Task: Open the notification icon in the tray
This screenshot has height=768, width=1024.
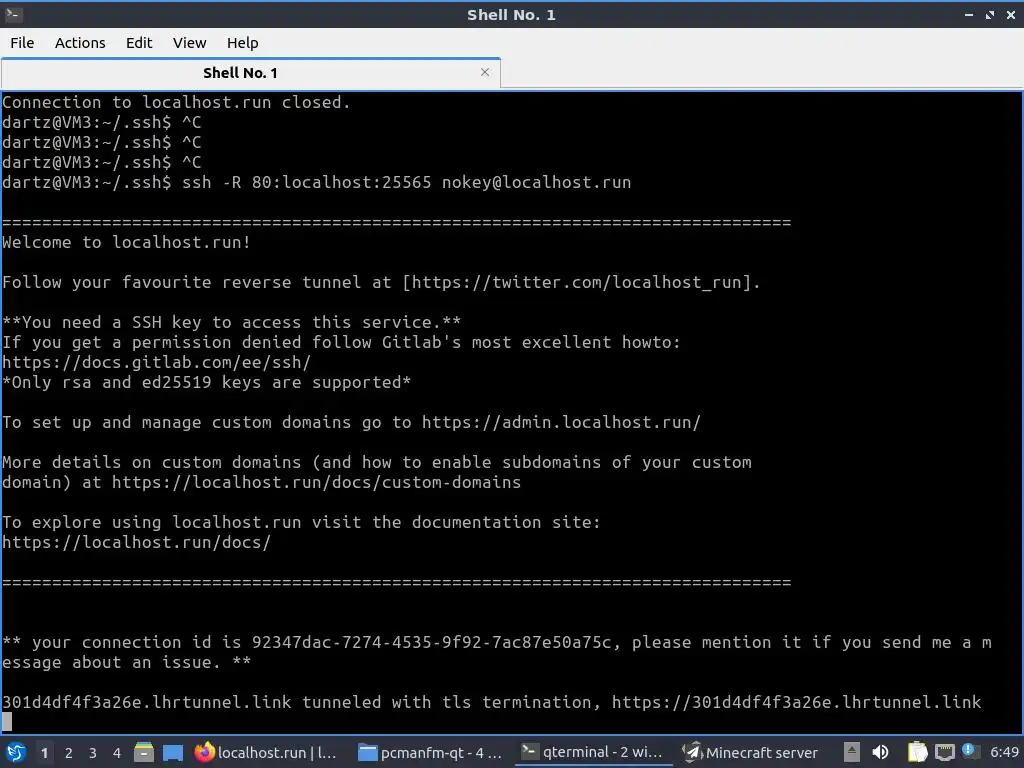Action: coord(968,750)
